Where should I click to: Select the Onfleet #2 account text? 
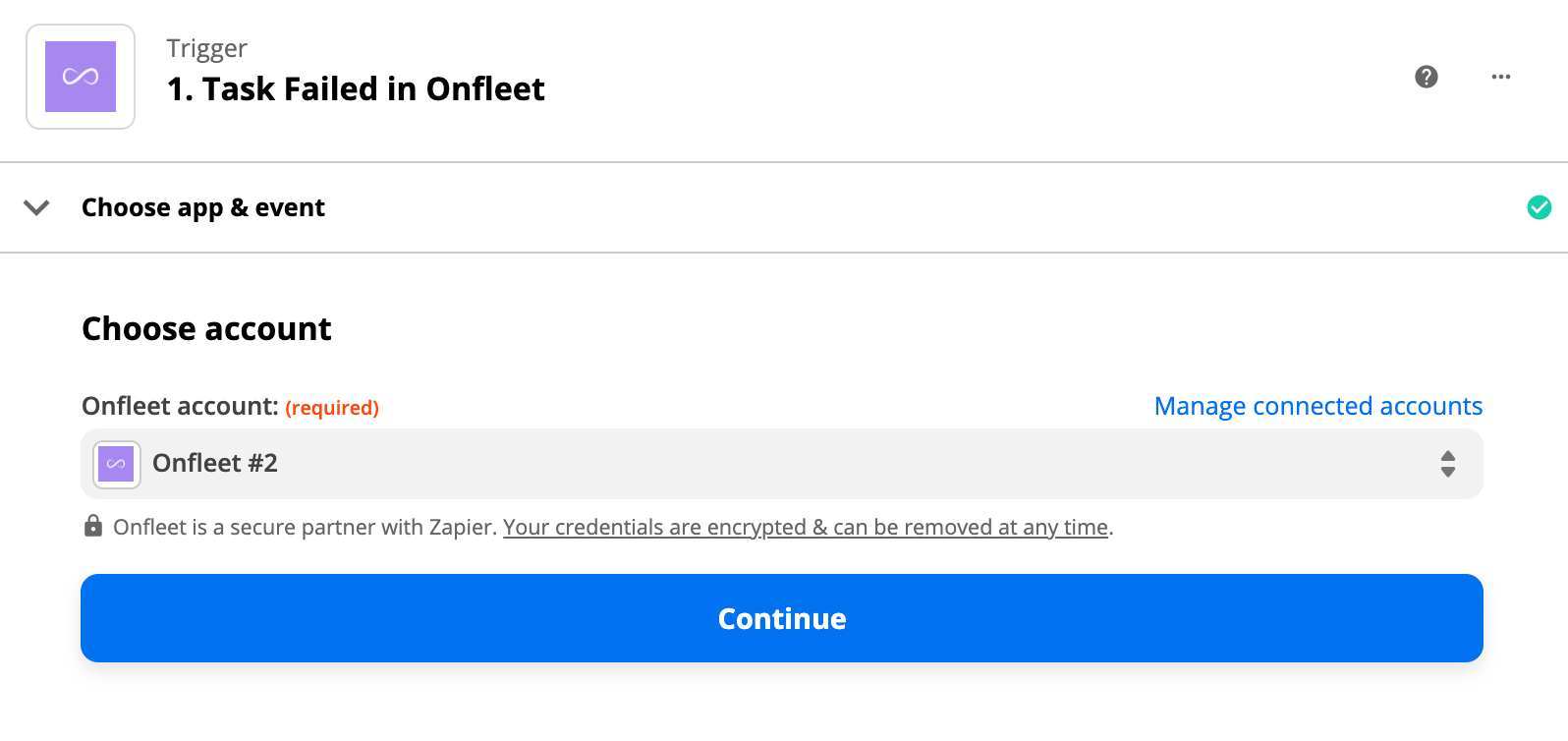(x=215, y=463)
